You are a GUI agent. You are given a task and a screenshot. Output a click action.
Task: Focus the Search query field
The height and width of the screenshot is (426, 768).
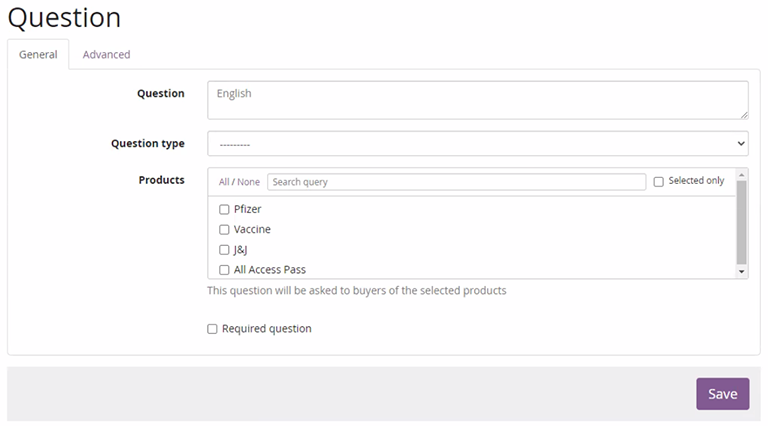[x=456, y=182]
